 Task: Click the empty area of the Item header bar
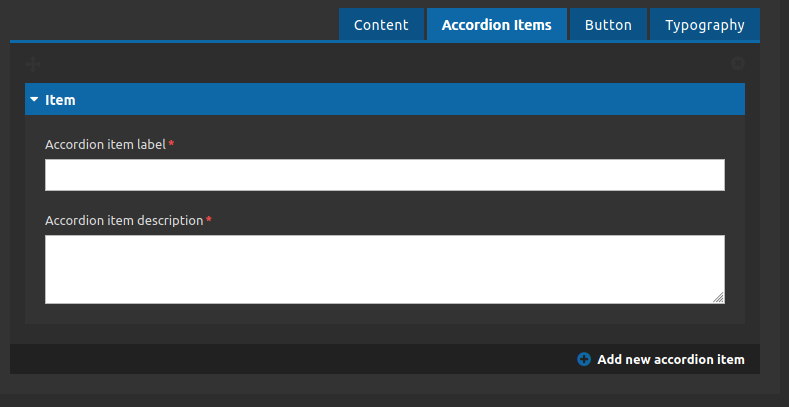click(400, 100)
